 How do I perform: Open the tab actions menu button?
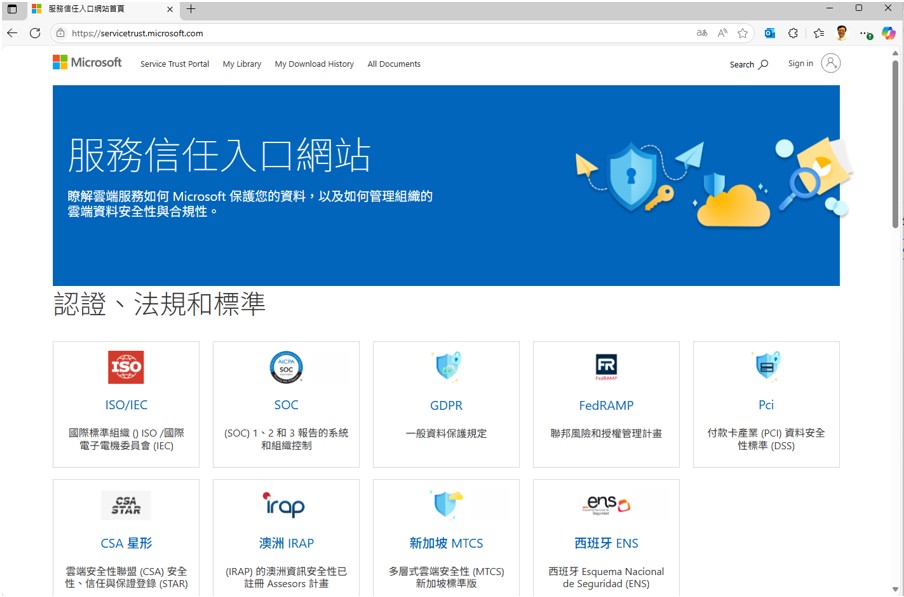[x=12, y=9]
